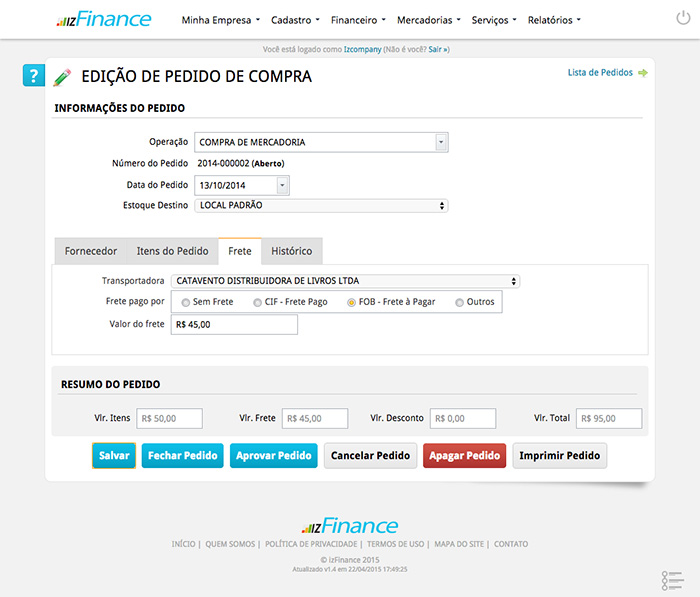Open the Financeiro menu
Image resolution: width=700 pixels, height=597 pixels.
pos(358,20)
